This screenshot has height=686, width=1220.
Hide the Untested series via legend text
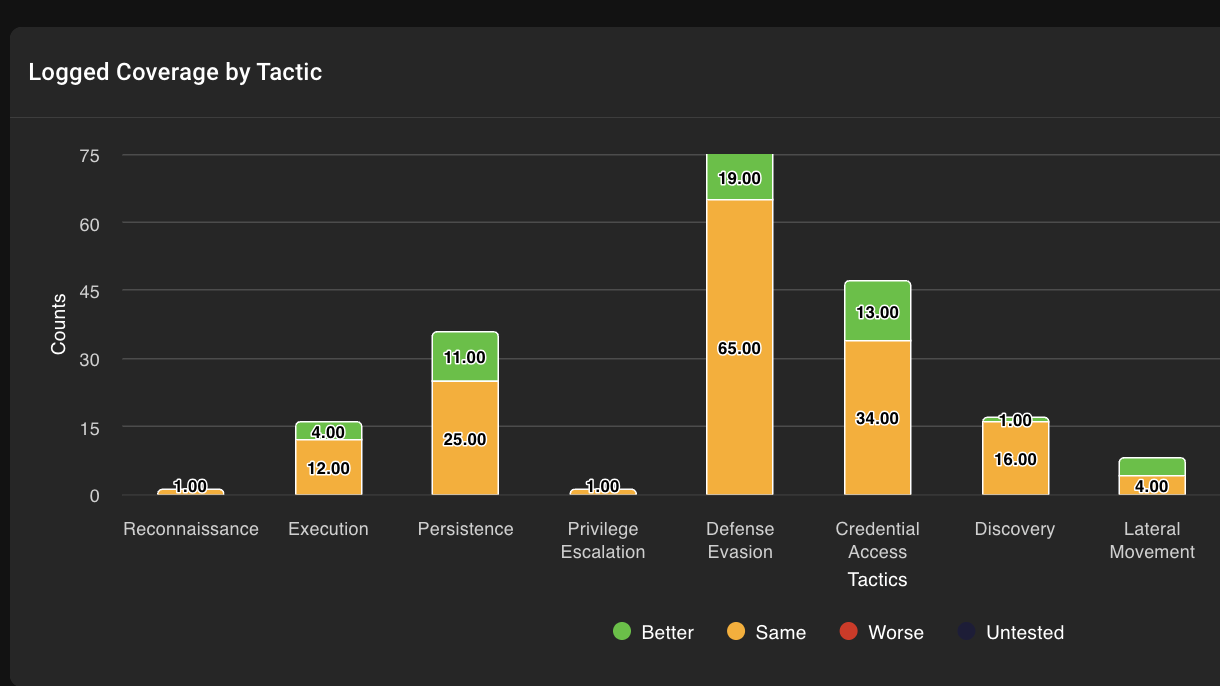1024,633
